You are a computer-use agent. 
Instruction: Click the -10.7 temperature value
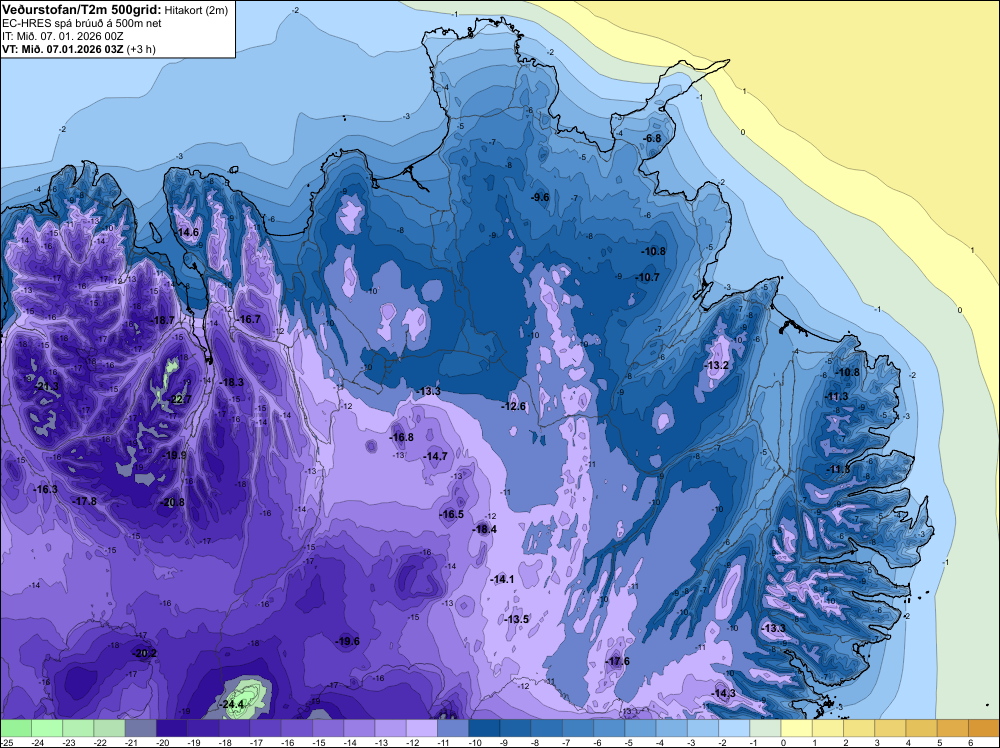point(647,277)
